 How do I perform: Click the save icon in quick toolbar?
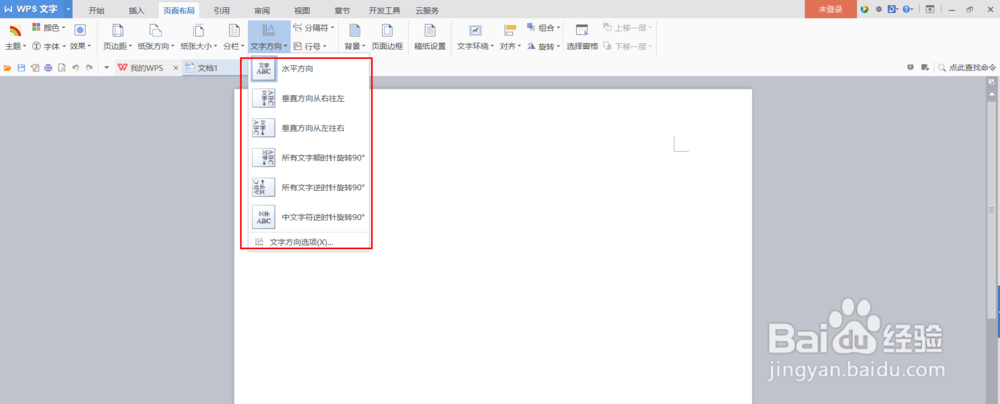point(21,68)
